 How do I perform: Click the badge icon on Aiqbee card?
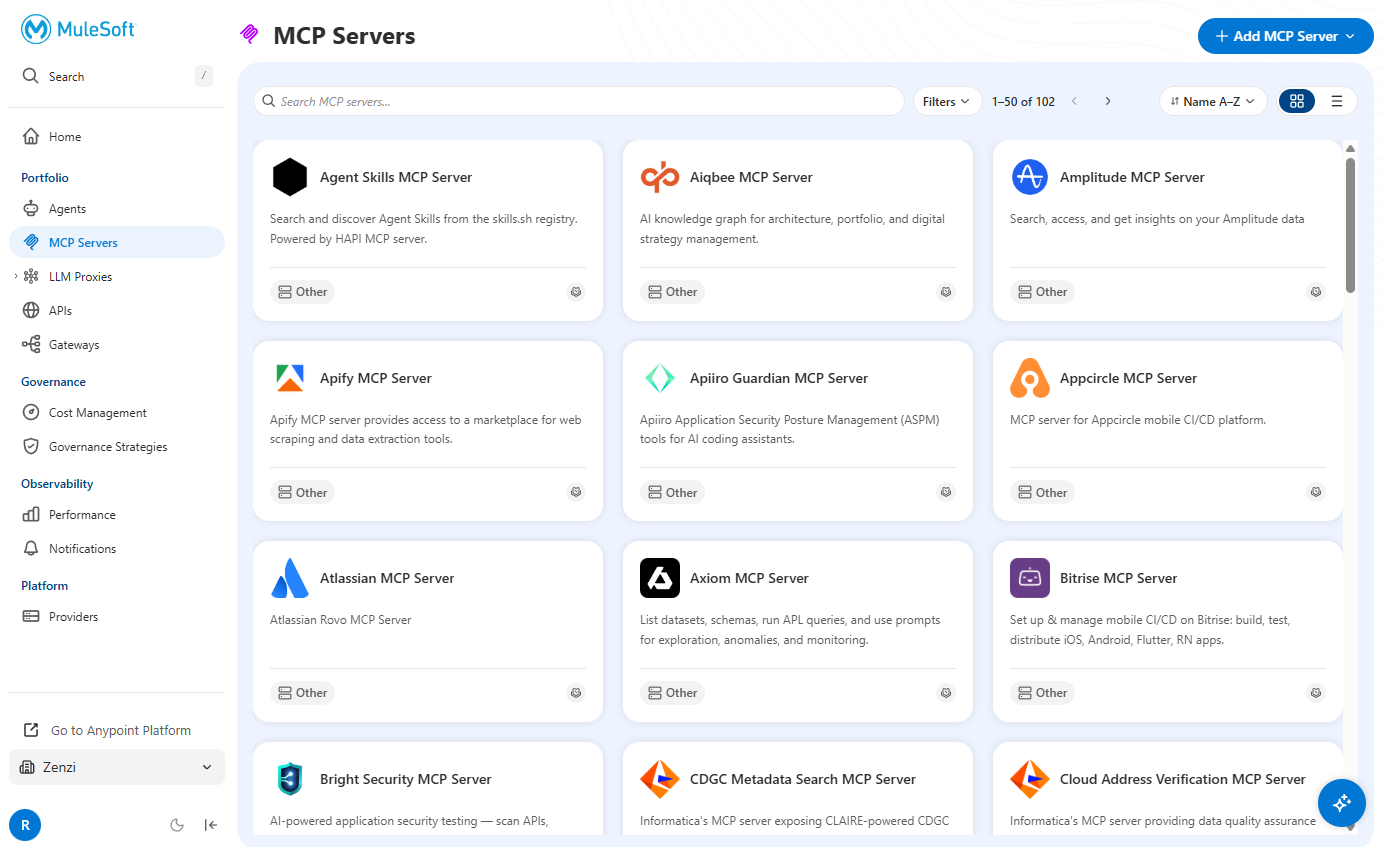point(946,292)
